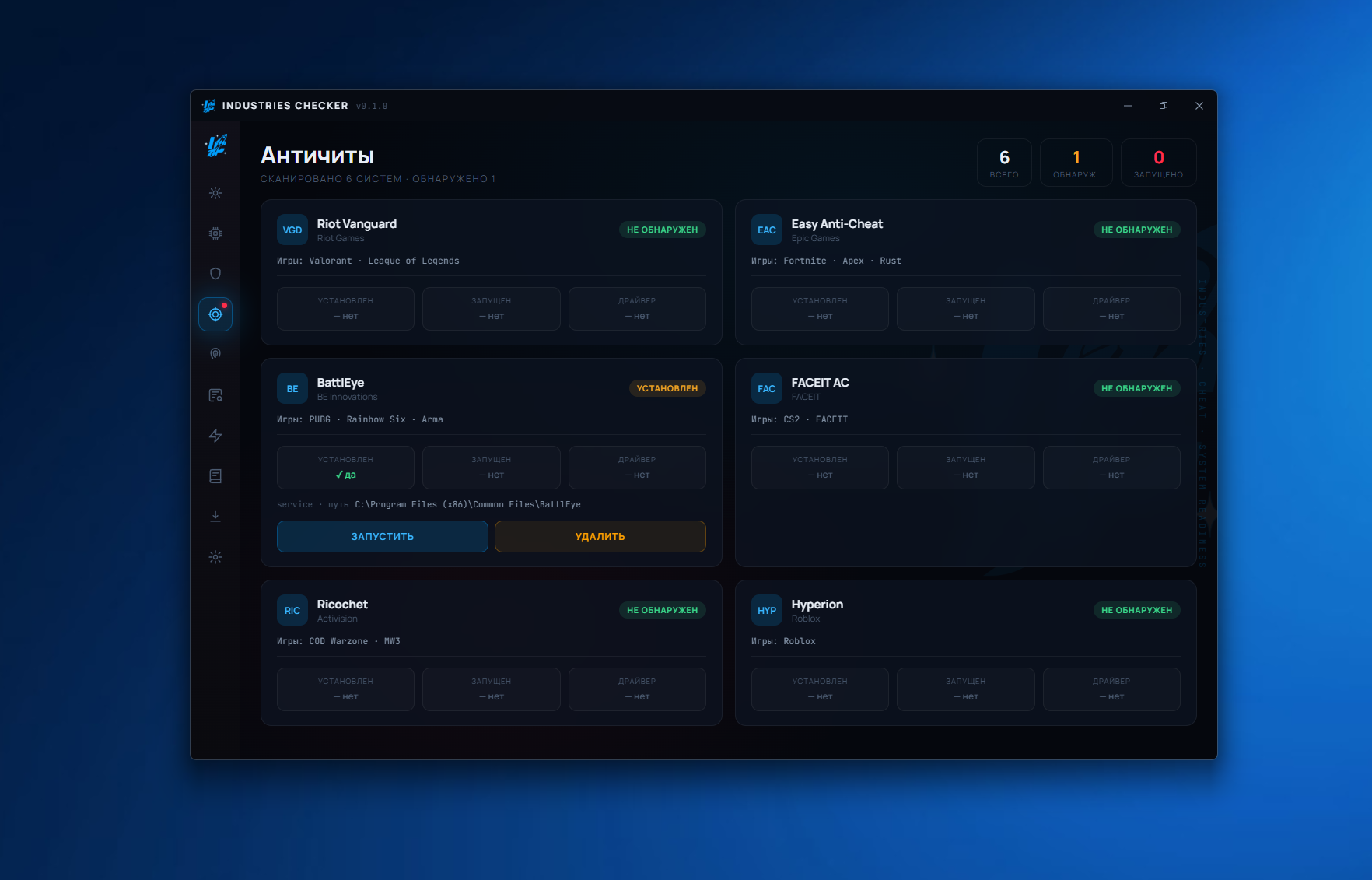Click the 'Античиты' page heading
Screen dimensions: 1372x880
tap(317, 156)
